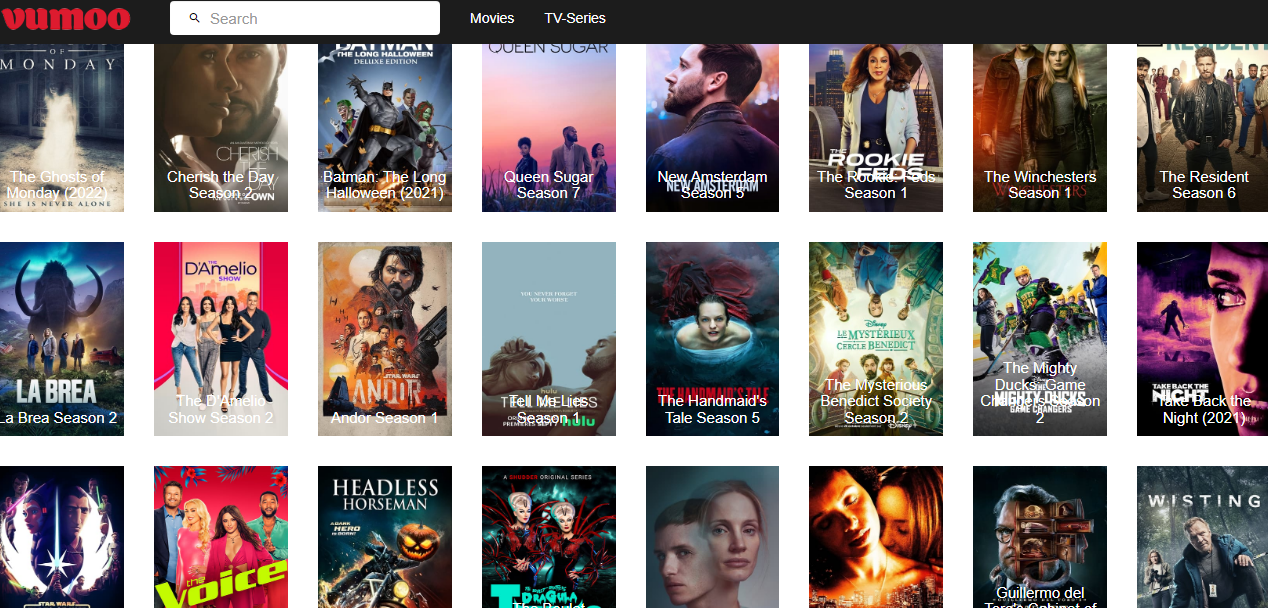Open Andor Season 1
1268x608 pixels.
point(384,338)
